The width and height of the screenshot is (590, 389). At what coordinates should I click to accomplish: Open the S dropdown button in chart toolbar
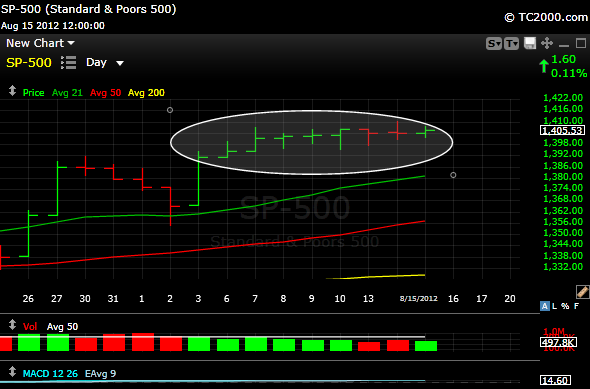[494, 44]
